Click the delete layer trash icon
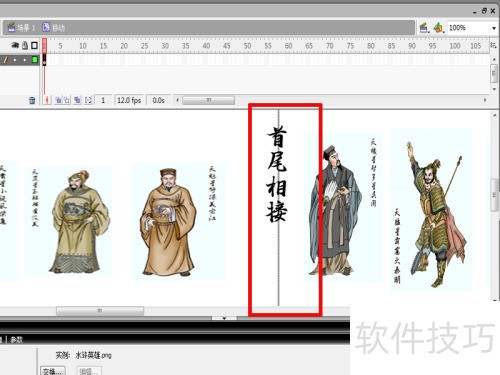Viewport: 500px width, 375px height. [32, 100]
